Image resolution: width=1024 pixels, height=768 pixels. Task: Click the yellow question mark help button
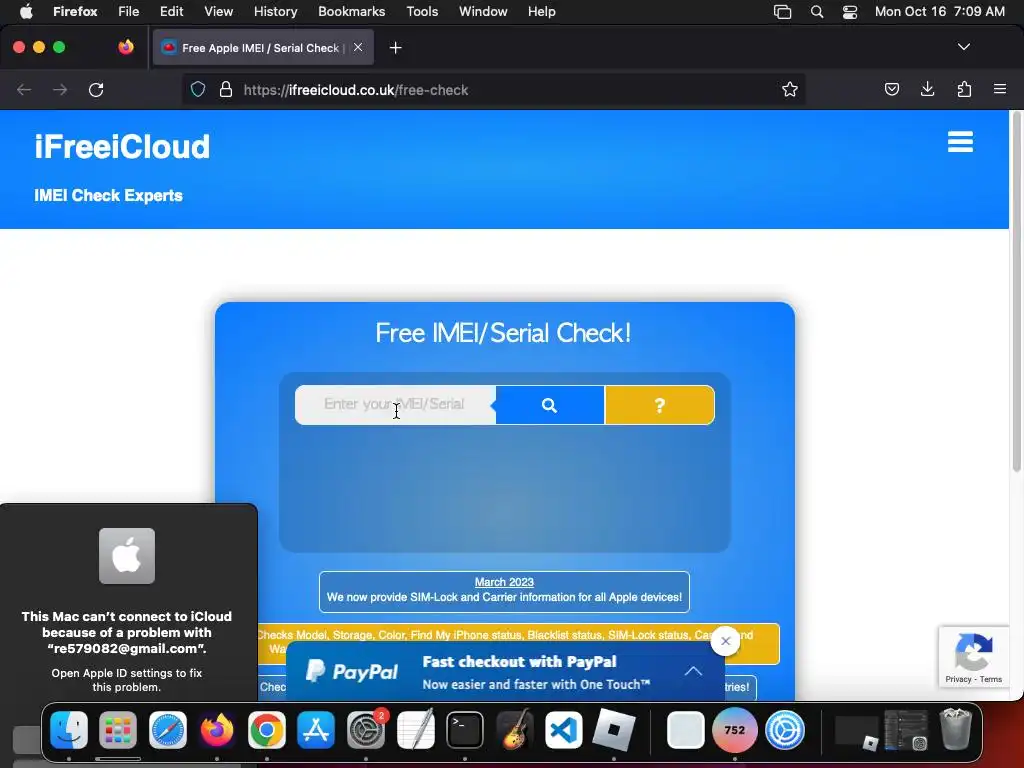660,405
